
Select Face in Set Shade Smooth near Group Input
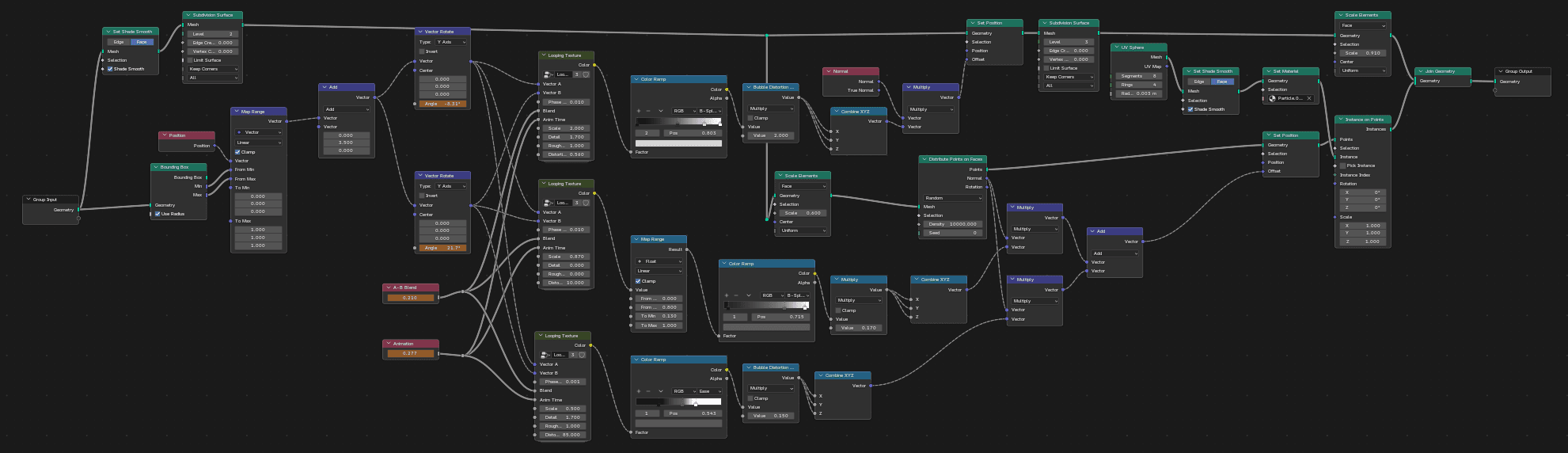pyautogui.click(x=142, y=42)
